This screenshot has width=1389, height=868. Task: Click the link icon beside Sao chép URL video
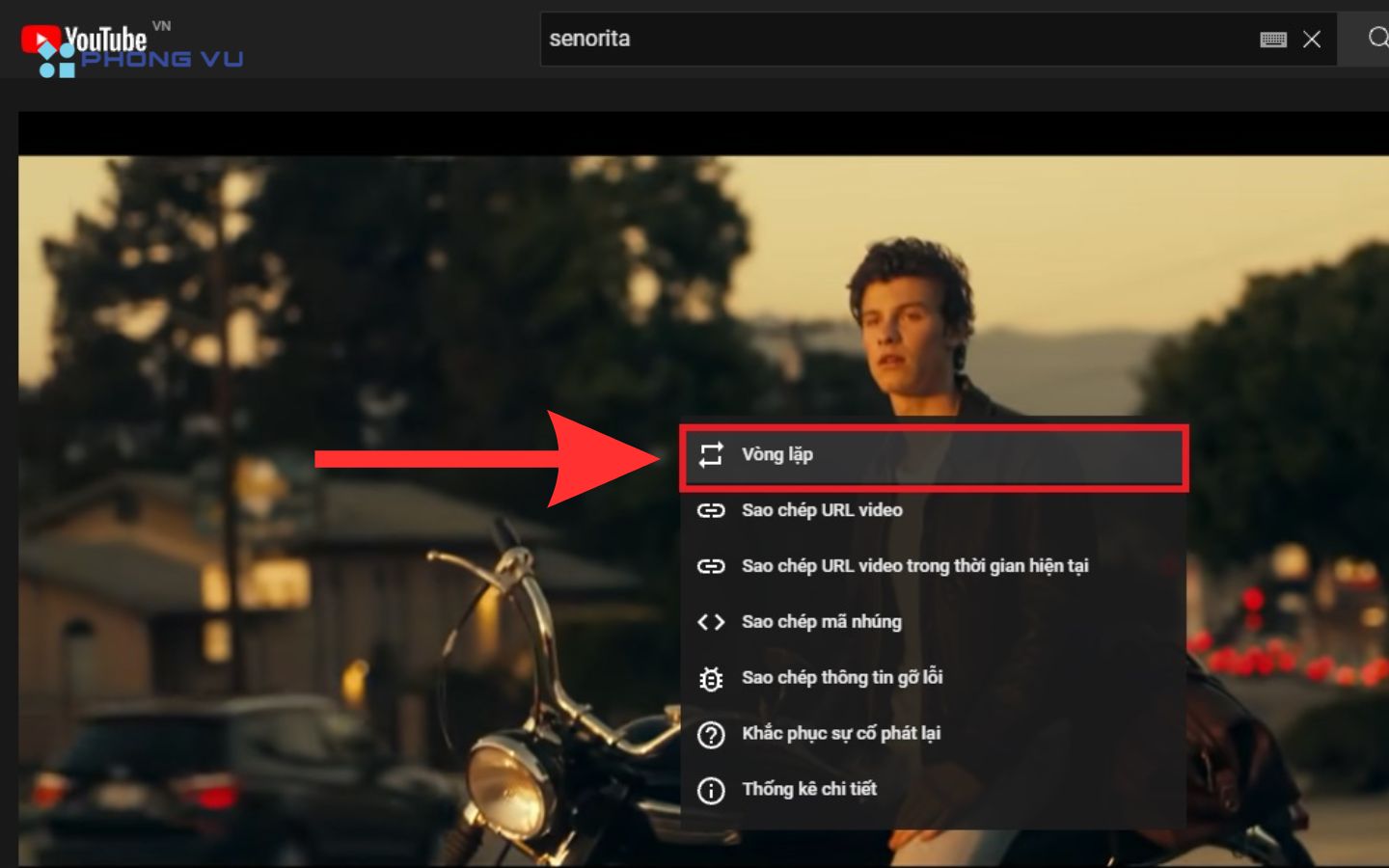click(x=711, y=511)
